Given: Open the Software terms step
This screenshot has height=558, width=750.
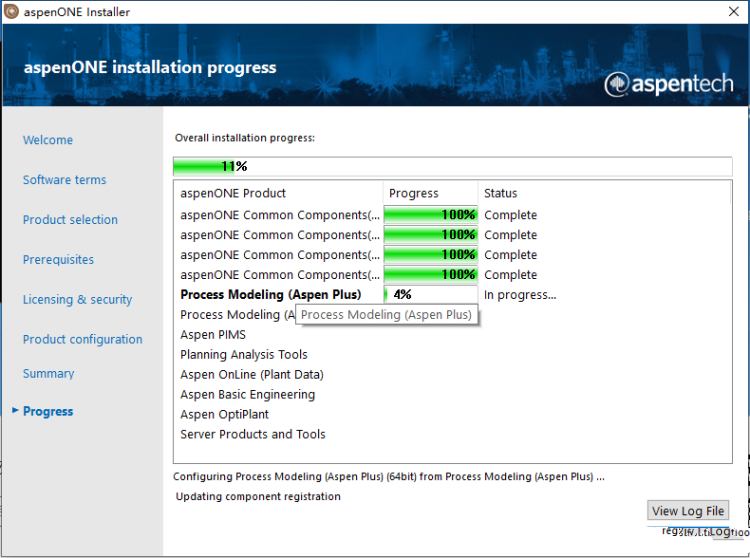Looking at the screenshot, I should pos(65,180).
